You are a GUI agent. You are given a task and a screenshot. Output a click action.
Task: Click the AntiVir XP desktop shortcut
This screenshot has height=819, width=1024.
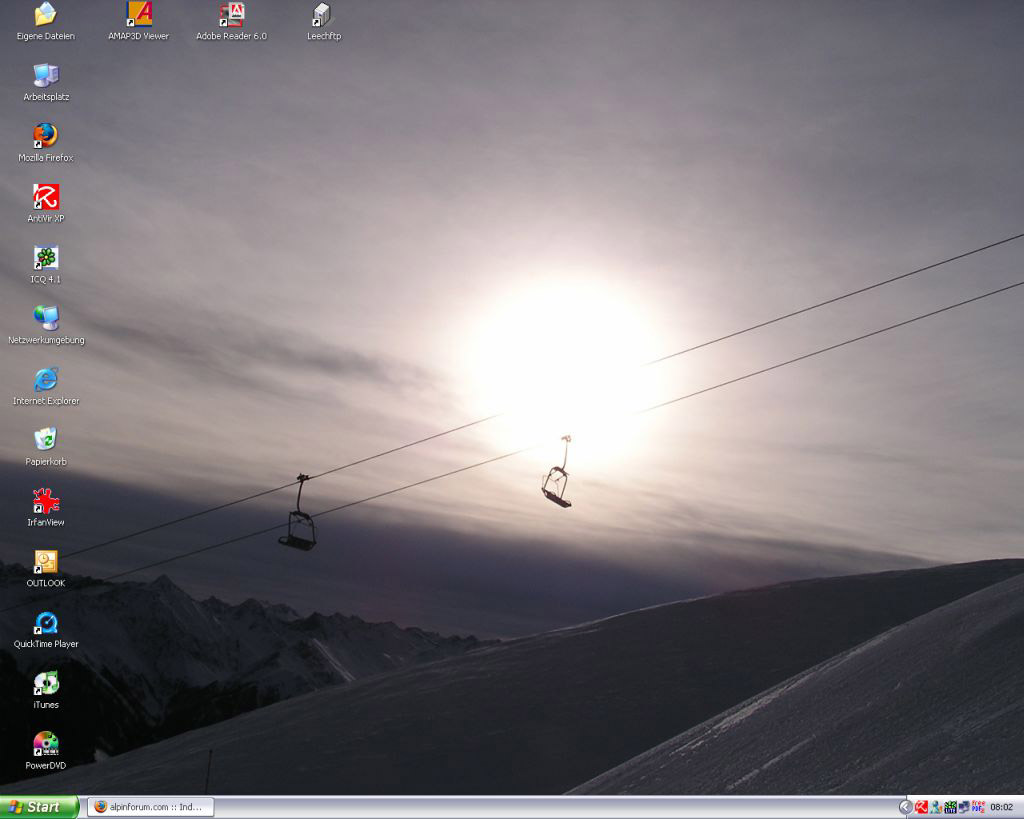click(x=46, y=197)
